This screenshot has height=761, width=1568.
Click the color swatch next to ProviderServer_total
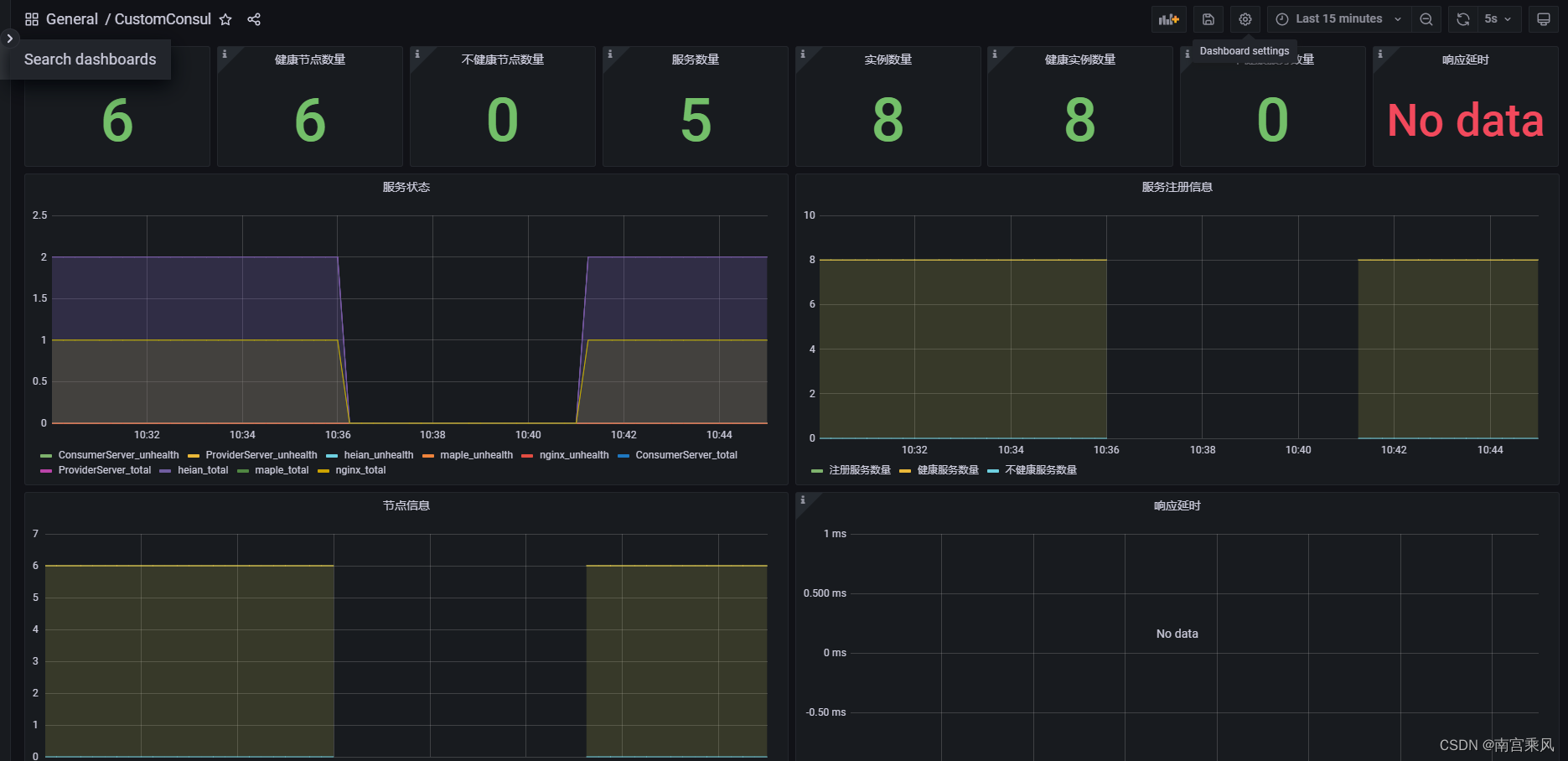[x=46, y=470]
